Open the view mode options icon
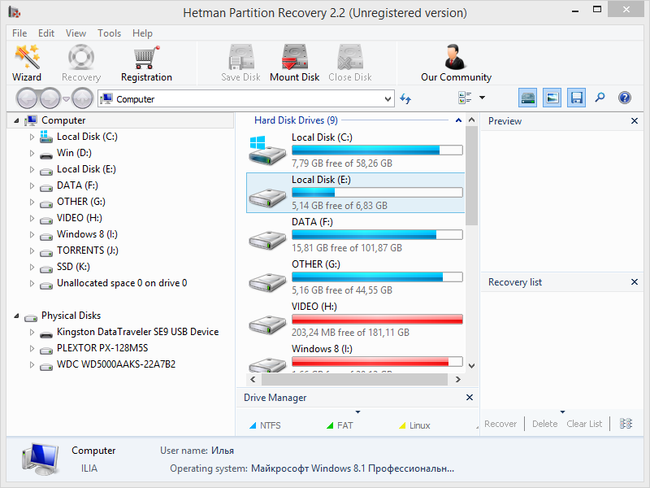 click(465, 98)
